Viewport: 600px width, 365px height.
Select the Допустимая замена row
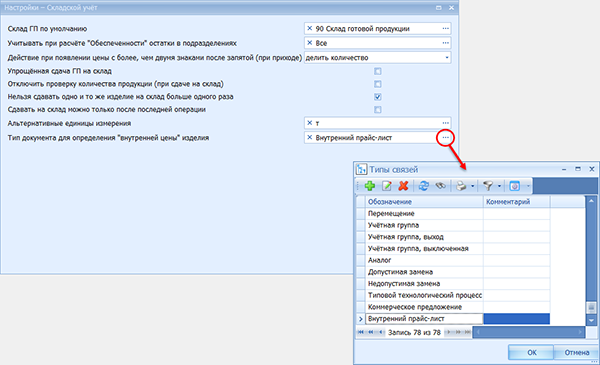point(424,272)
